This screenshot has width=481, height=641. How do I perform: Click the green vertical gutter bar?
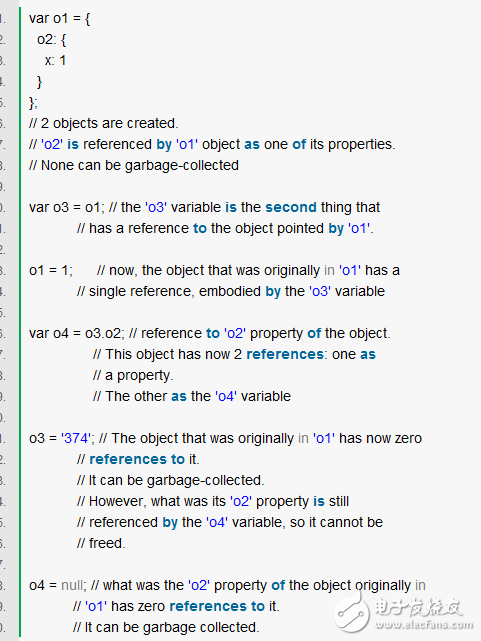coord(20,320)
